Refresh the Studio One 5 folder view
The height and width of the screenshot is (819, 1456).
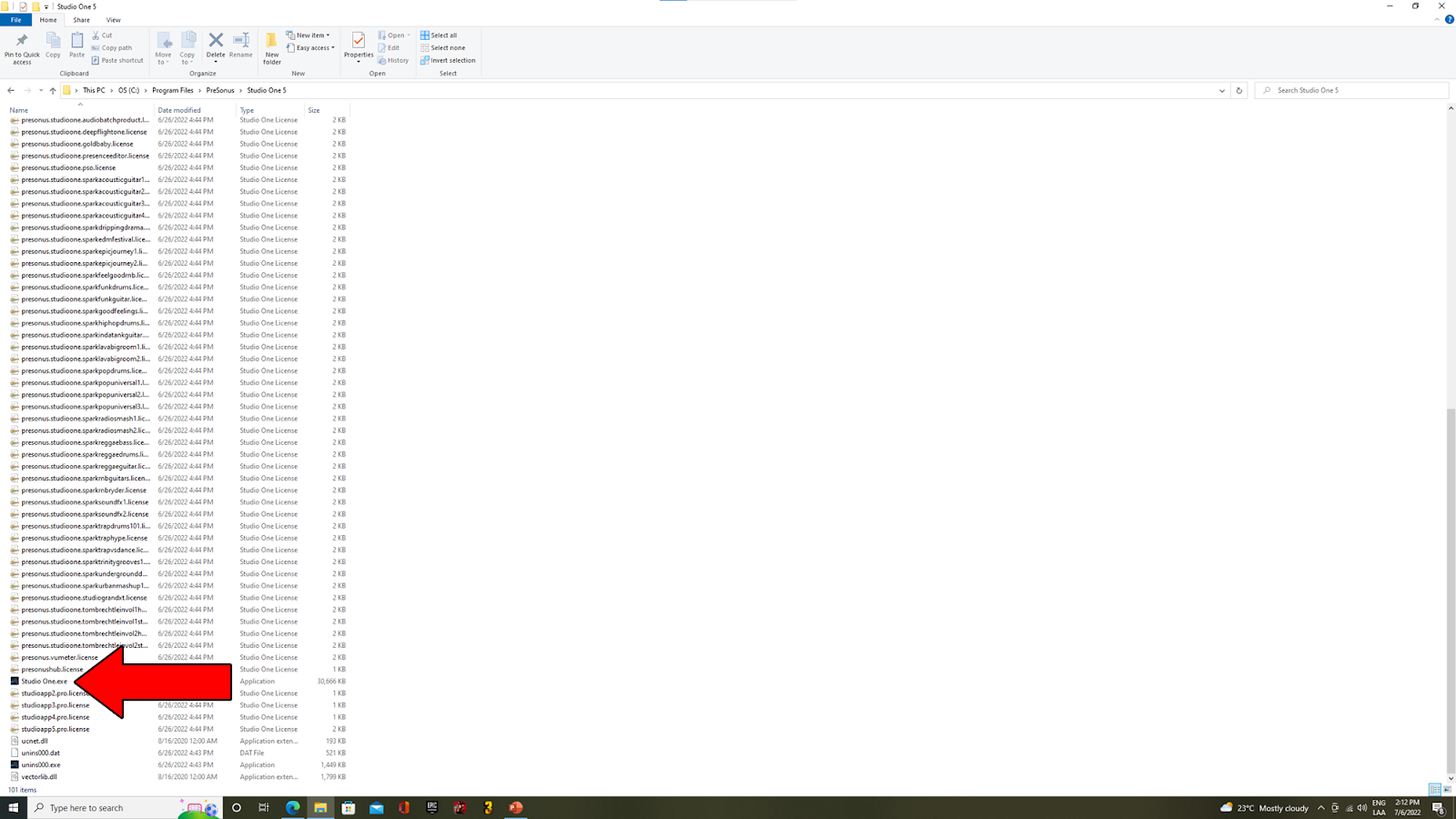[x=1239, y=91]
